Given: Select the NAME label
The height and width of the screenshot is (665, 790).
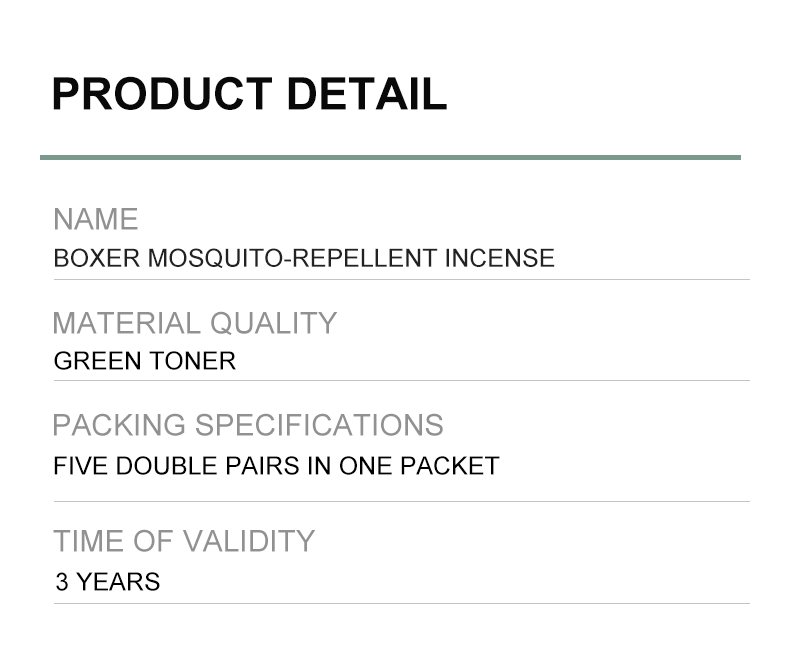Looking at the screenshot, I should 96,219.
